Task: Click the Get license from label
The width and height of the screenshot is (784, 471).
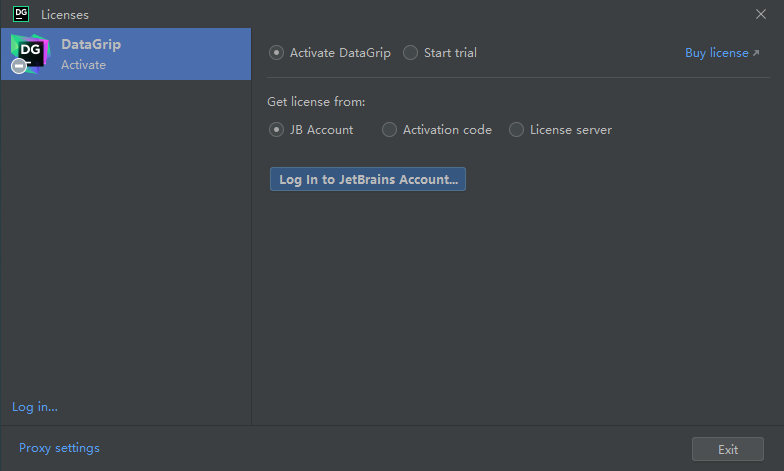Action: point(316,102)
